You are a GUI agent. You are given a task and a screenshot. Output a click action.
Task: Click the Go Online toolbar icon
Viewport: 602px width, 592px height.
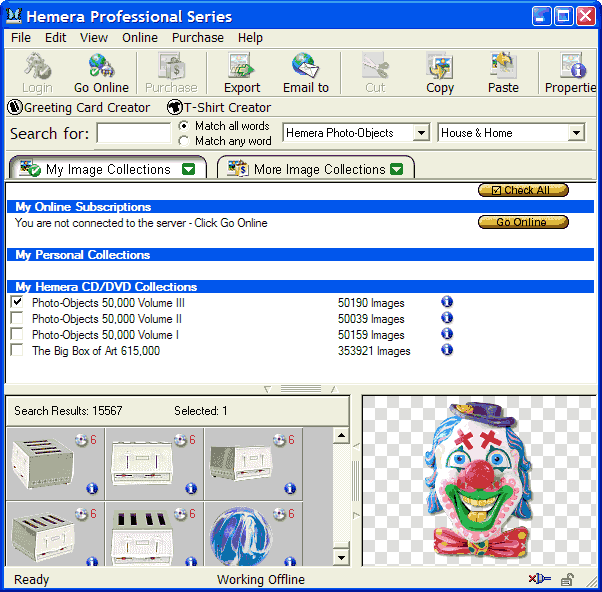(101, 73)
